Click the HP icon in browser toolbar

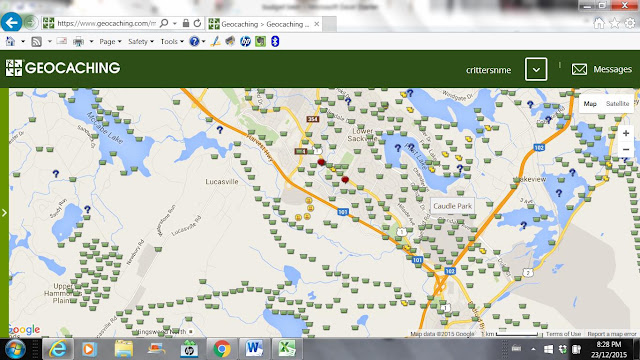pyautogui.click(x=245, y=41)
